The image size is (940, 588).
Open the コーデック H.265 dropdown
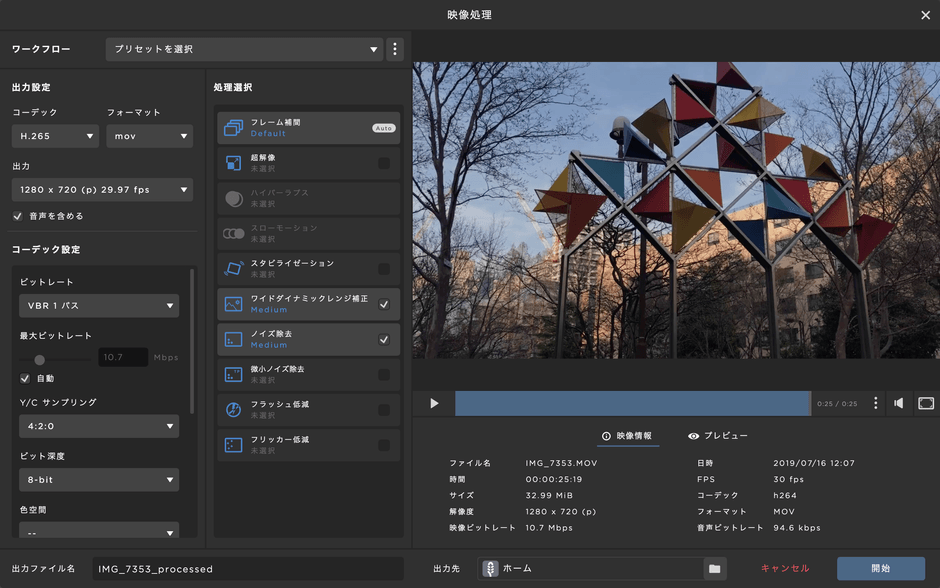click(55, 136)
